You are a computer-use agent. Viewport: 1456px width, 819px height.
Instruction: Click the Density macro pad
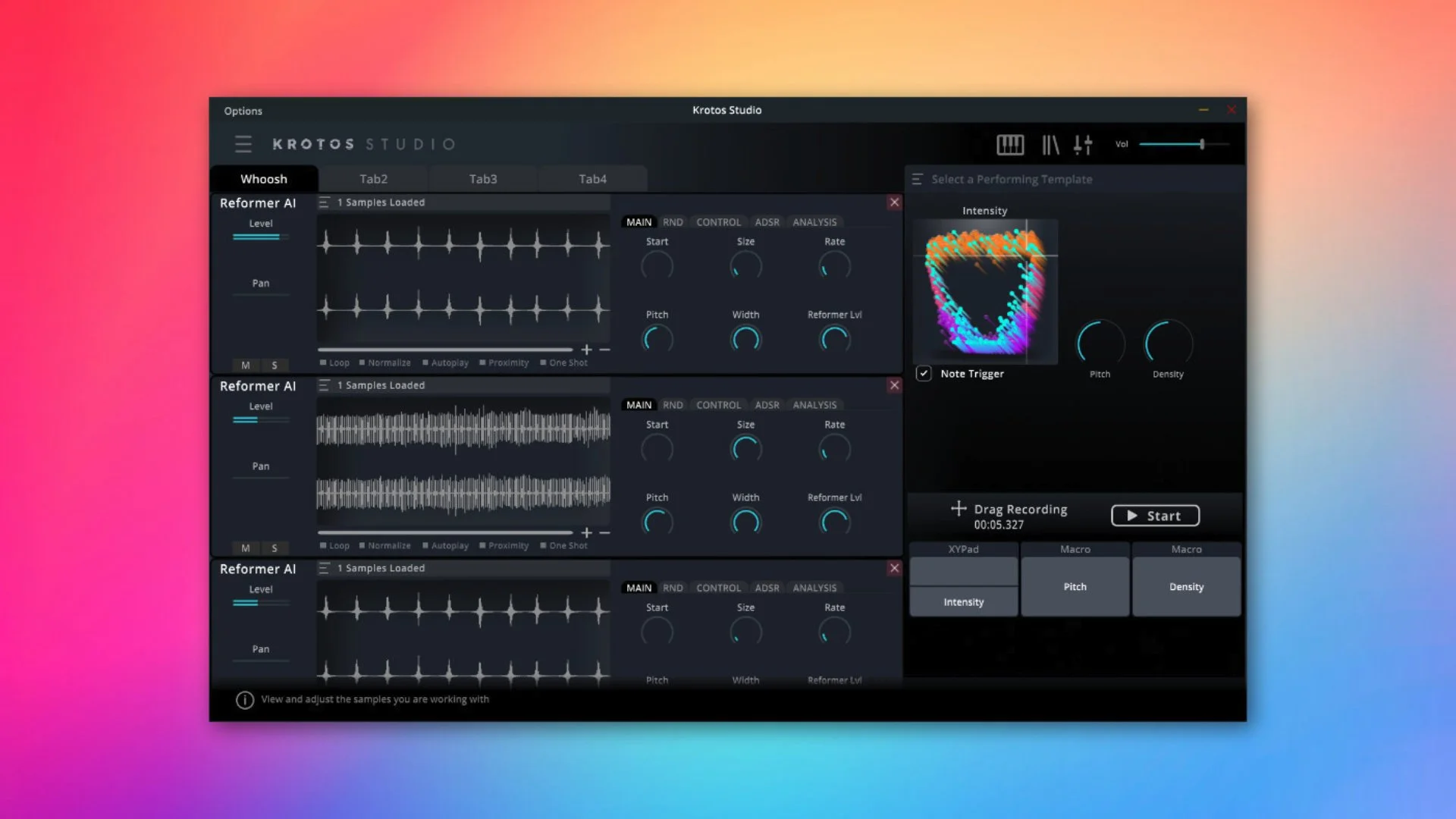pyautogui.click(x=1186, y=586)
